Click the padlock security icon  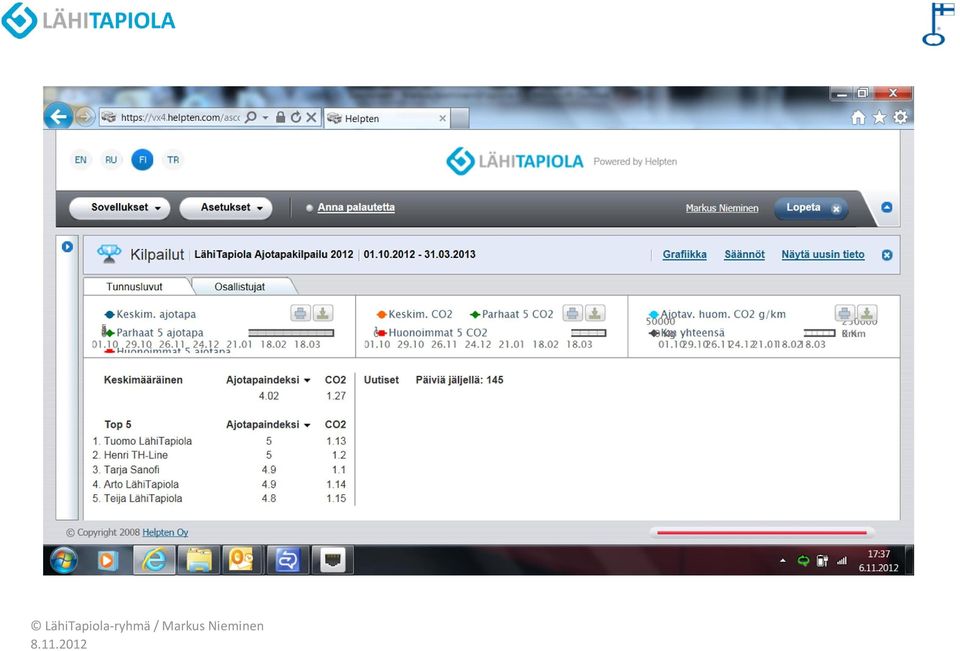(x=280, y=117)
